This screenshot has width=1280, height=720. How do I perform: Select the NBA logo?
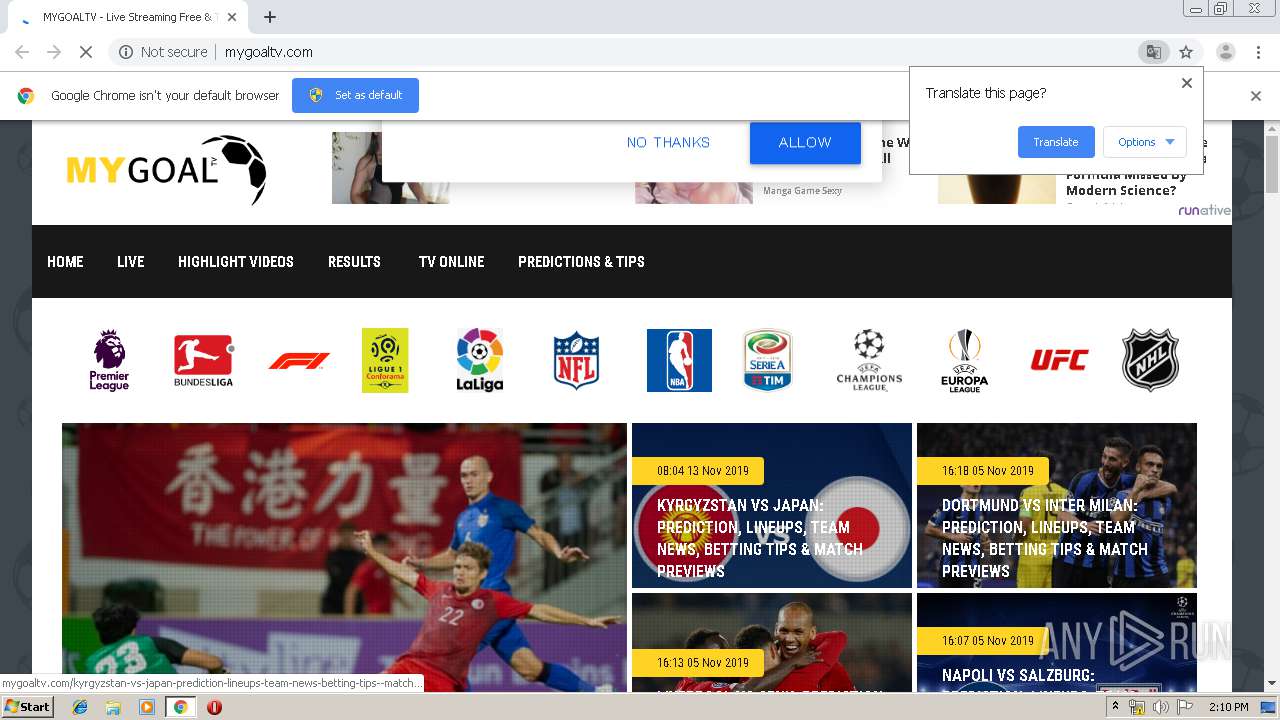coord(679,360)
